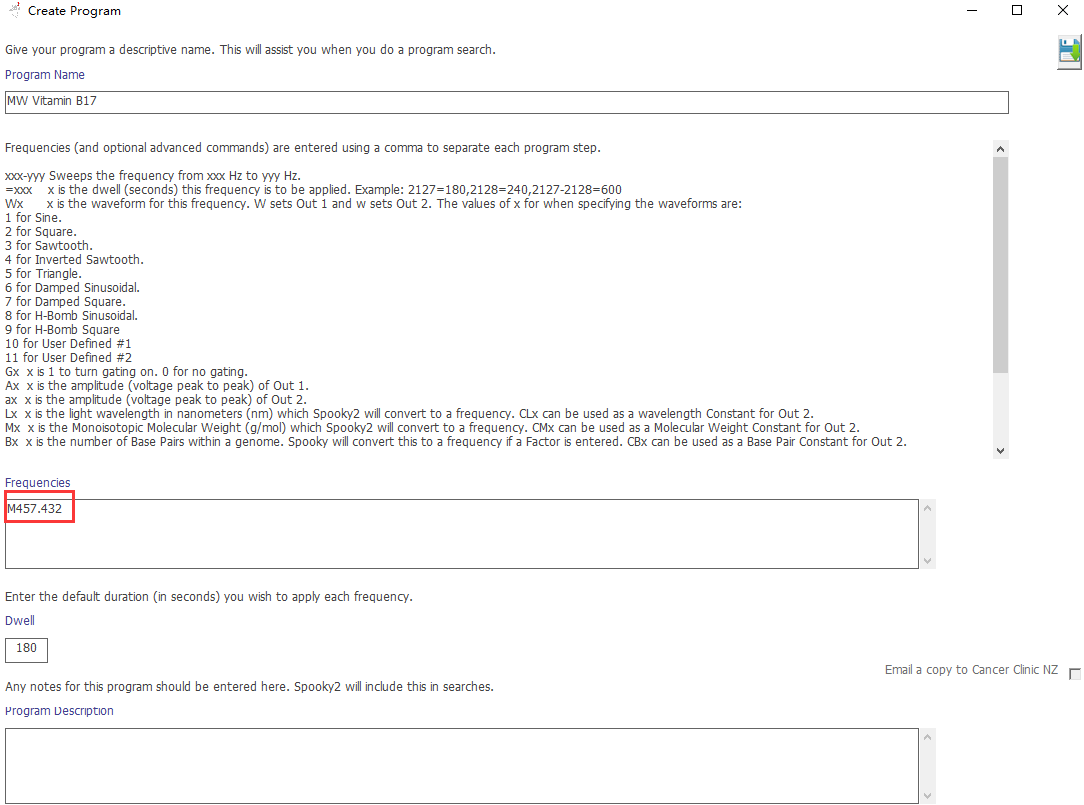The width and height of the screenshot is (1084, 805).
Task: Click the Program Name field containing MW Vitamin B17
Action: click(506, 102)
